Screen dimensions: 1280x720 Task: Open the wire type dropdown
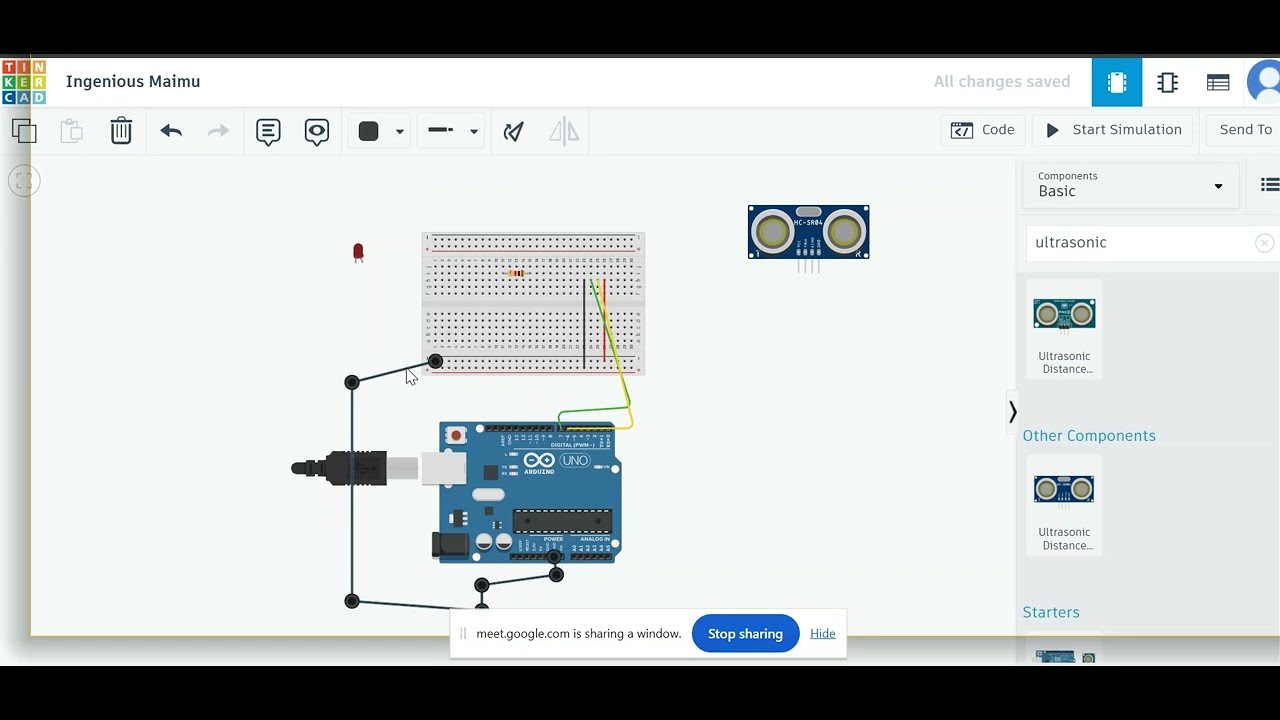453,131
